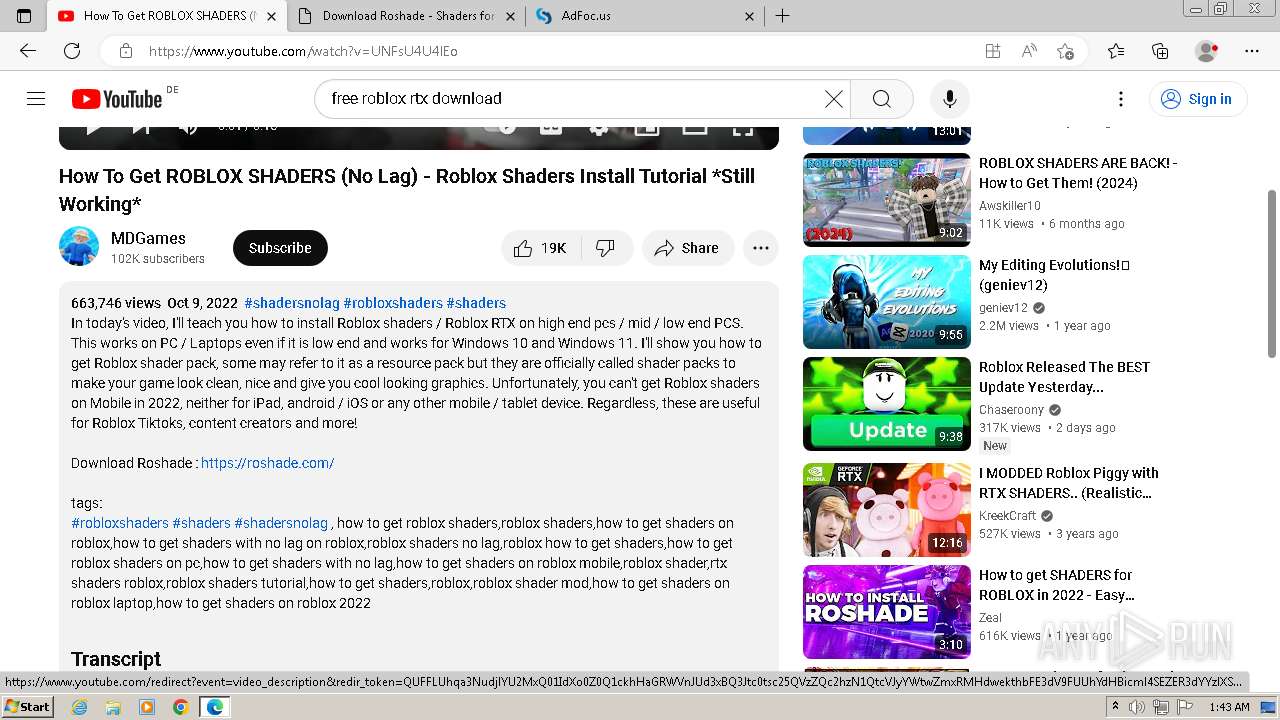
Task: Open 'My Editing Evolutions!' video title
Action: pyautogui.click(x=1054, y=275)
